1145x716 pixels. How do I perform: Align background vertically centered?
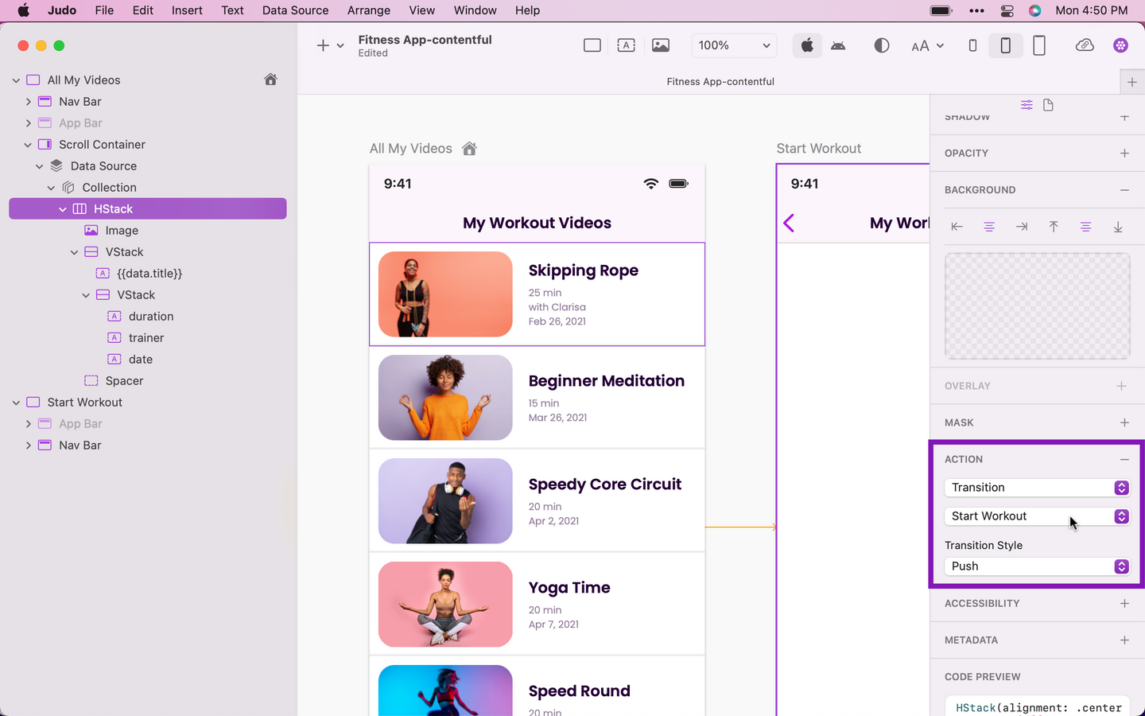1086,227
